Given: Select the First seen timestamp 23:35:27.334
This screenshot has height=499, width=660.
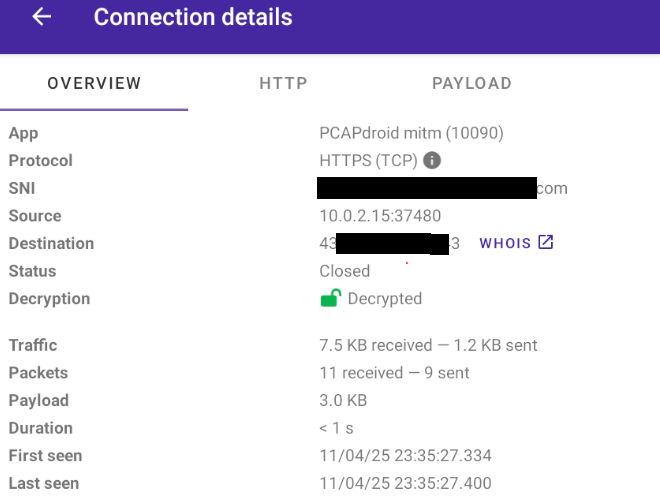Looking at the screenshot, I should [405, 456].
